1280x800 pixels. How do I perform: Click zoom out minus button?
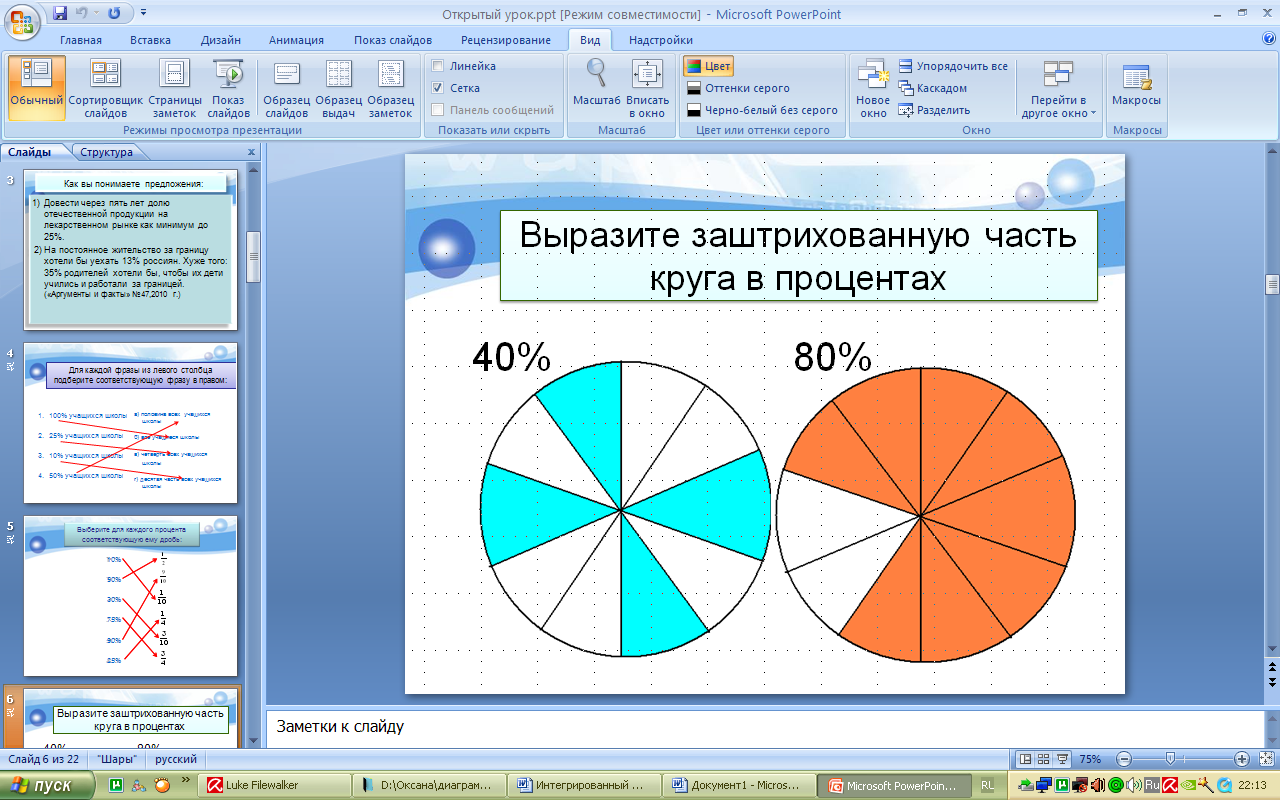(1124, 759)
